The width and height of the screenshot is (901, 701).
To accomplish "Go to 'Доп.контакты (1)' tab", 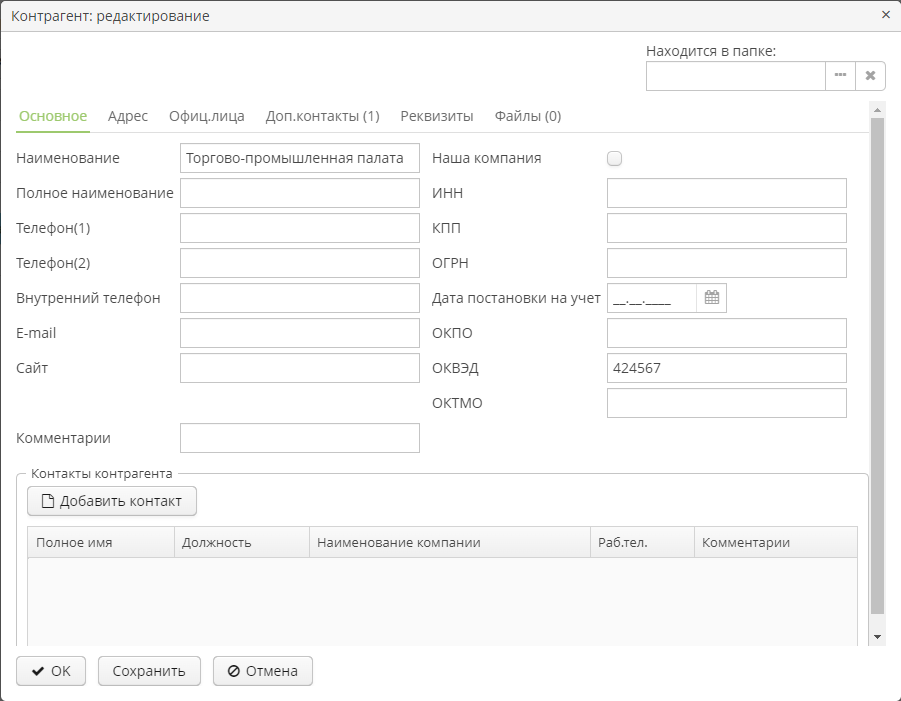I will 322,116.
